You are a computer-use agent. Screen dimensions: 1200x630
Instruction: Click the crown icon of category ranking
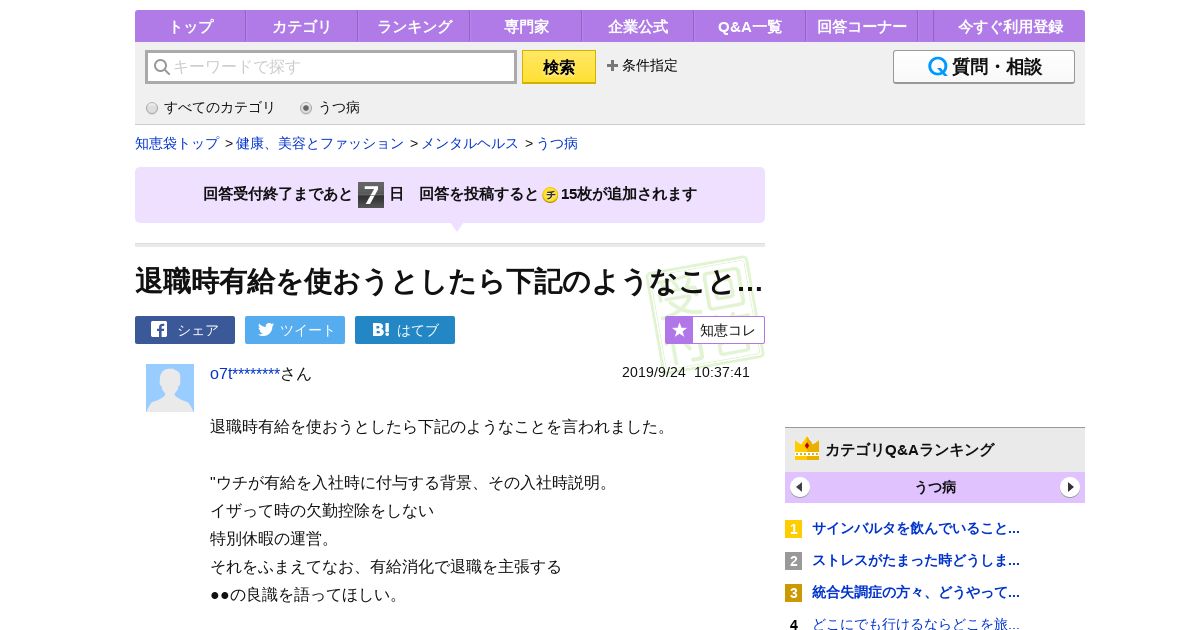[x=807, y=449]
